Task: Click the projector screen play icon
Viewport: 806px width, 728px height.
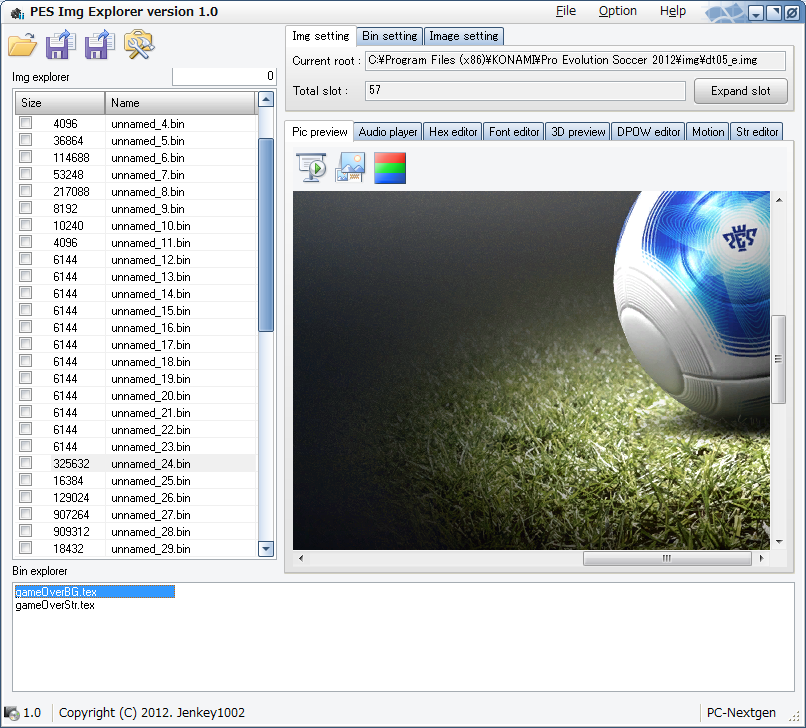Action: click(x=312, y=167)
